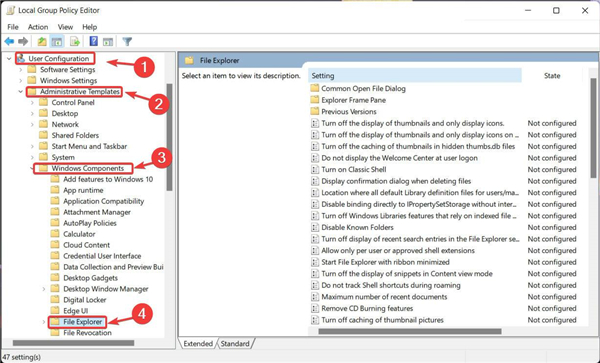
Task: Click the Setting column header
Action: pos(415,76)
